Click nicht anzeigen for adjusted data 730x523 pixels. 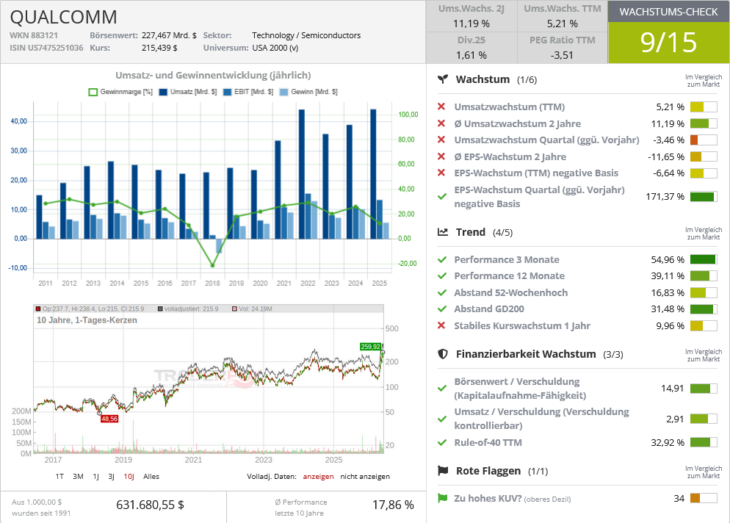click(365, 476)
